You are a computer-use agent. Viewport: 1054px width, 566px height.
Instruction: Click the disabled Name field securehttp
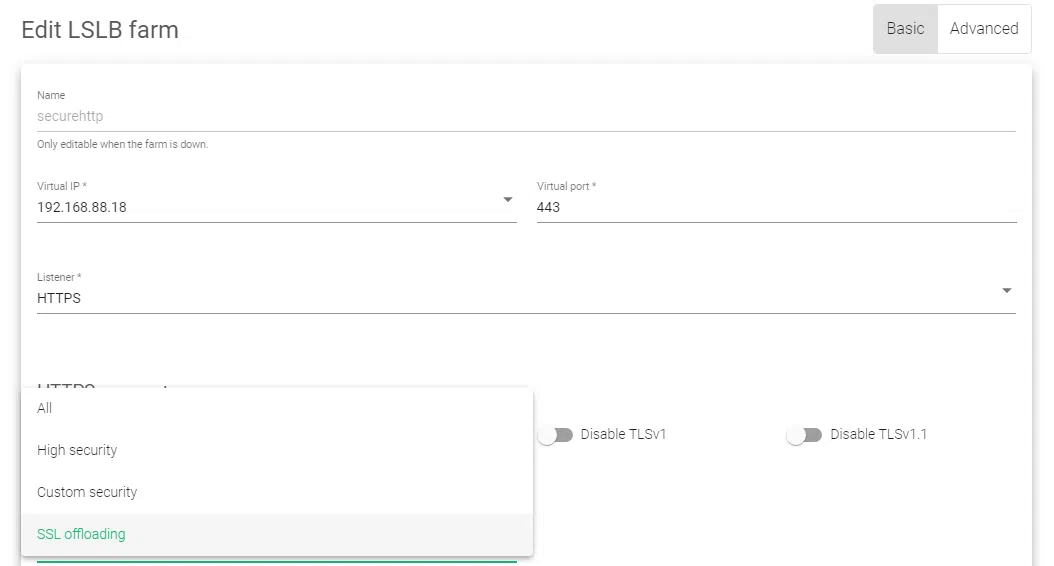pos(70,116)
